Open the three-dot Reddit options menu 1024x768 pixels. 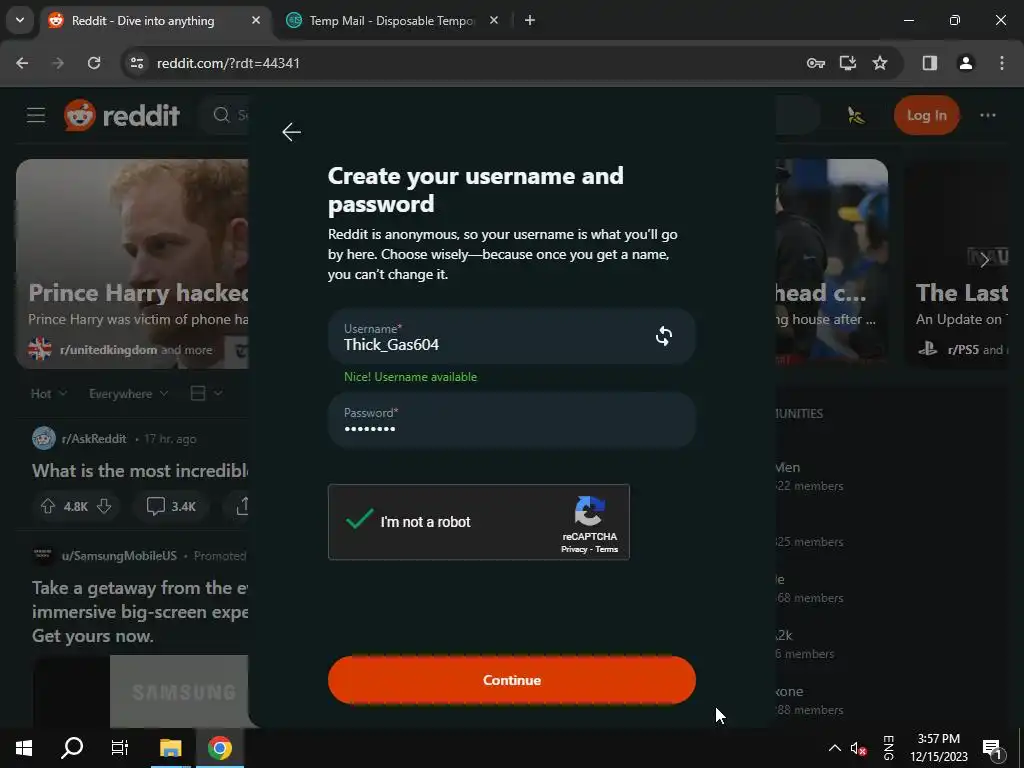[x=987, y=116]
